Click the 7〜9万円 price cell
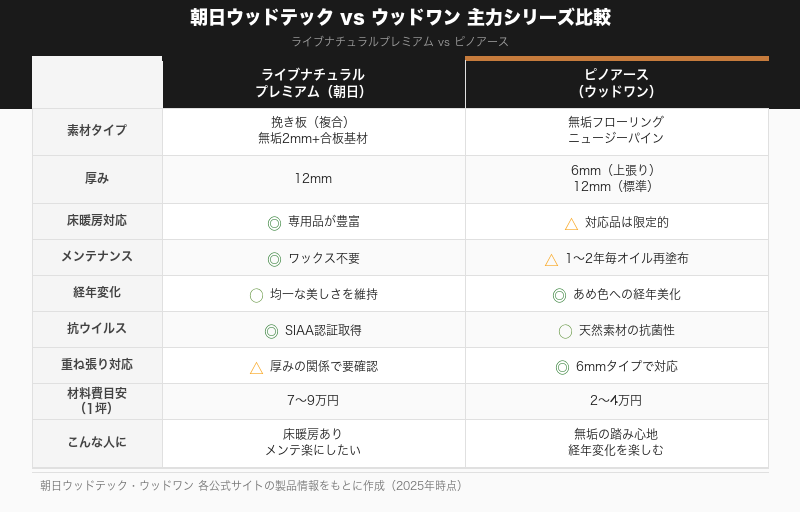This screenshot has width=800, height=512. point(313,401)
